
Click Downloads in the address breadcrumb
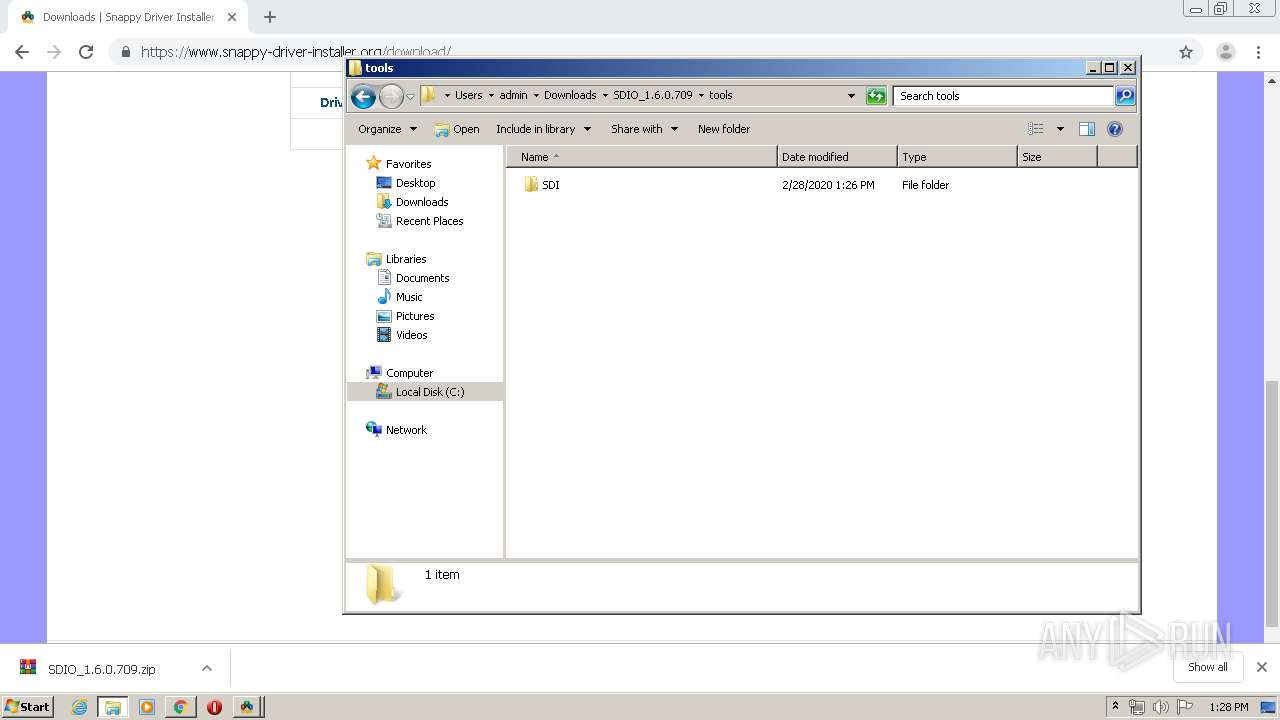pos(570,96)
